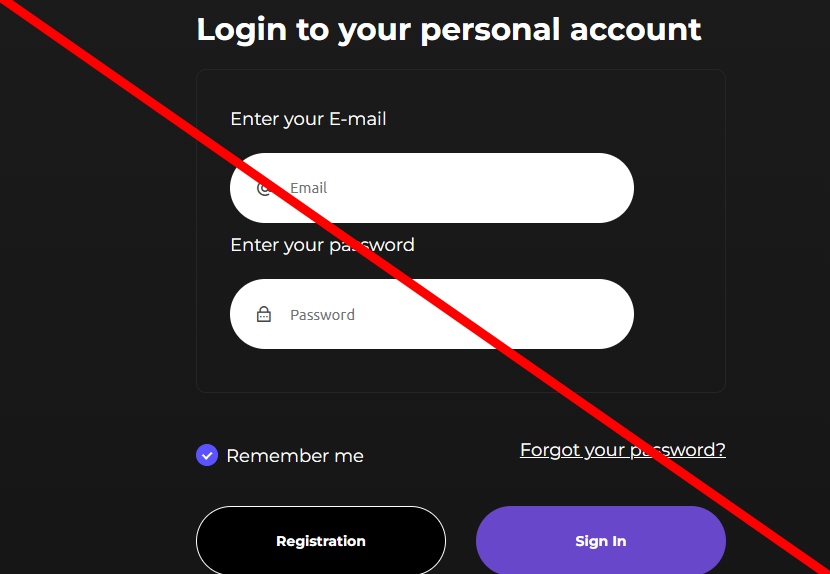
Task: Click the white checkmark in the purple circle
Action: click(207, 455)
